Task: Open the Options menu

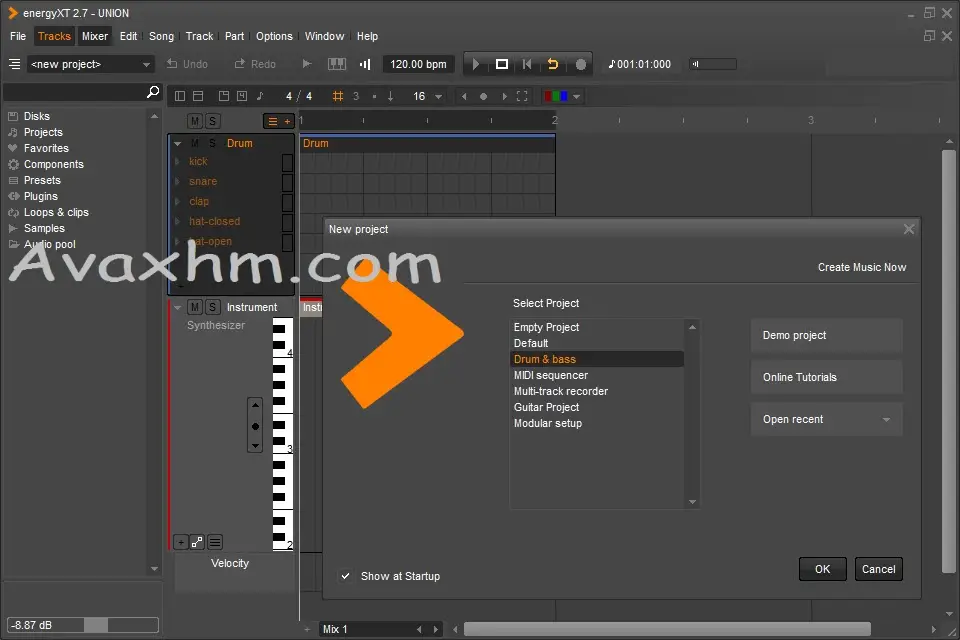Action: click(x=274, y=36)
